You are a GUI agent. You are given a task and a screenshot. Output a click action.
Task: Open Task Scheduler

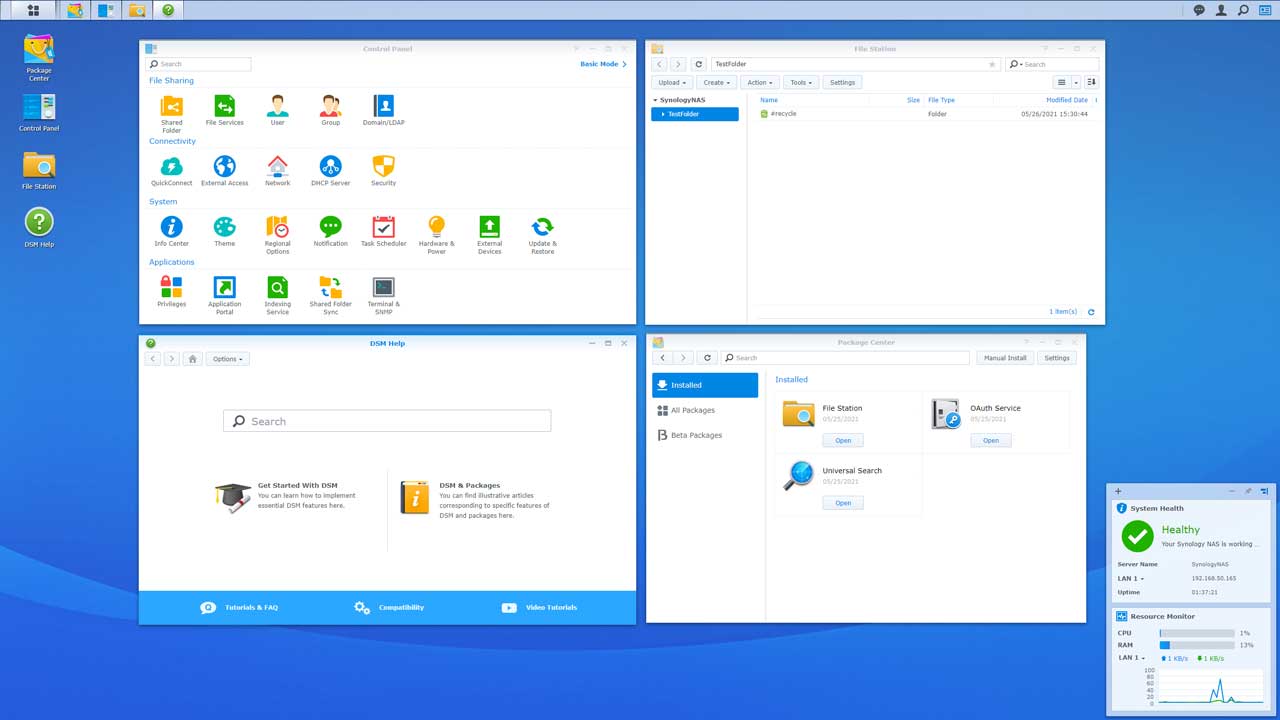point(384,231)
